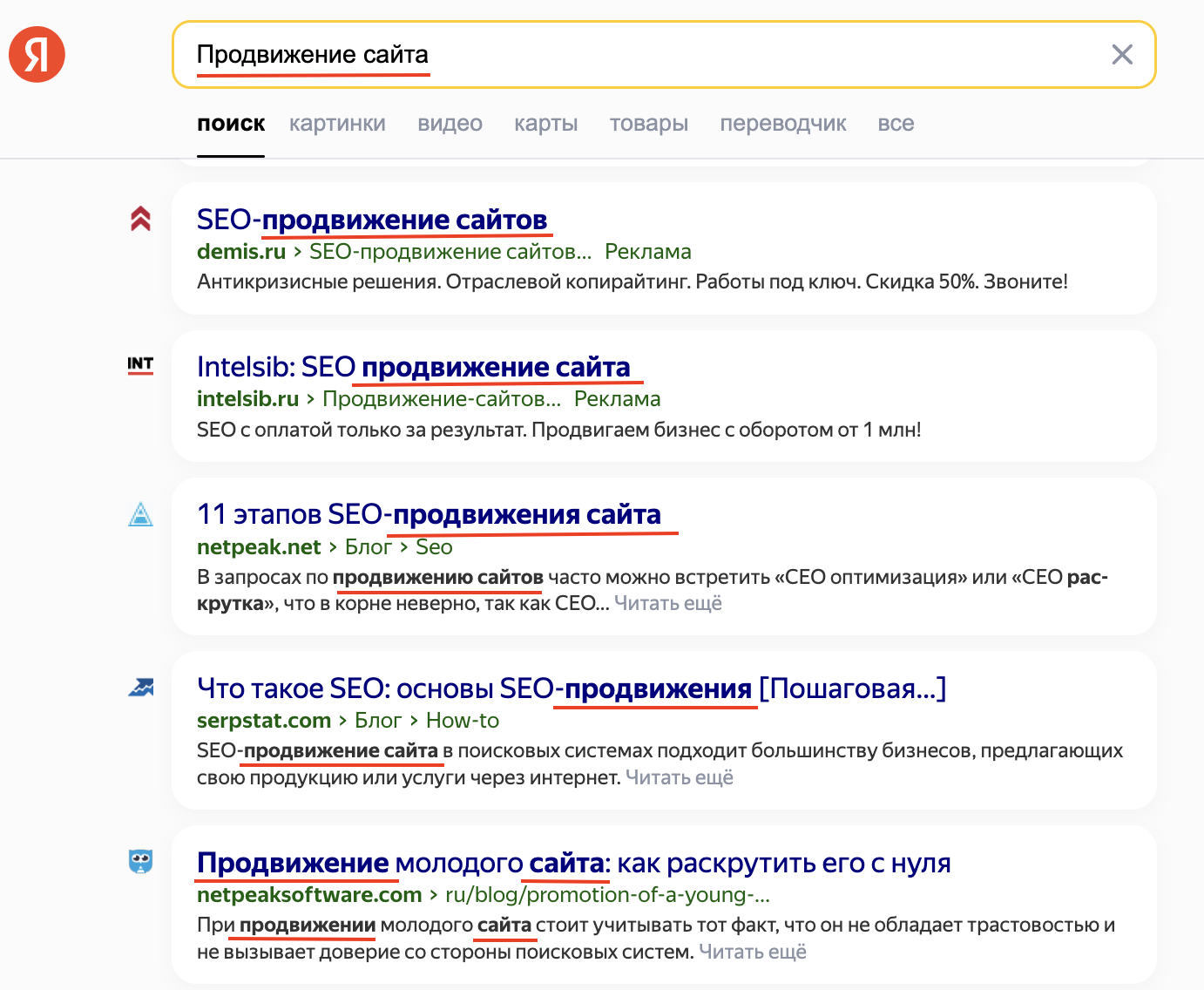Open the видео search tab

tap(450, 124)
